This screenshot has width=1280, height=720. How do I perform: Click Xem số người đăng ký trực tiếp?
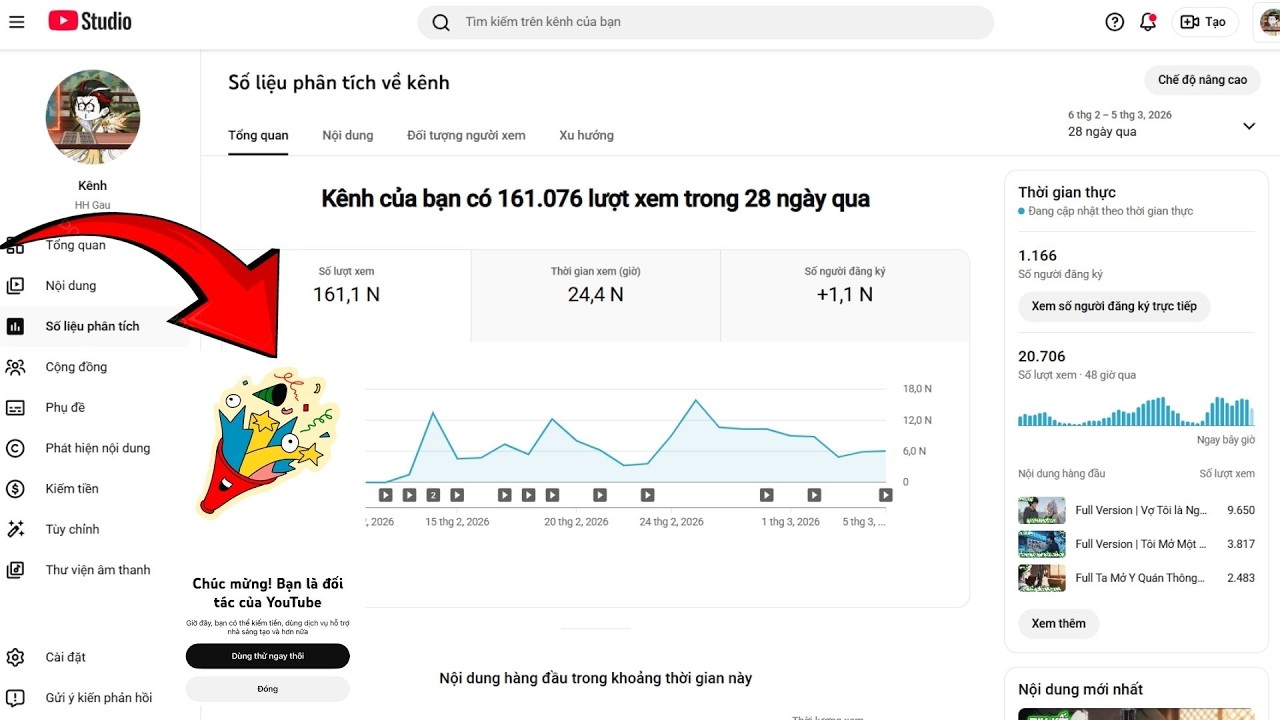pos(1113,306)
